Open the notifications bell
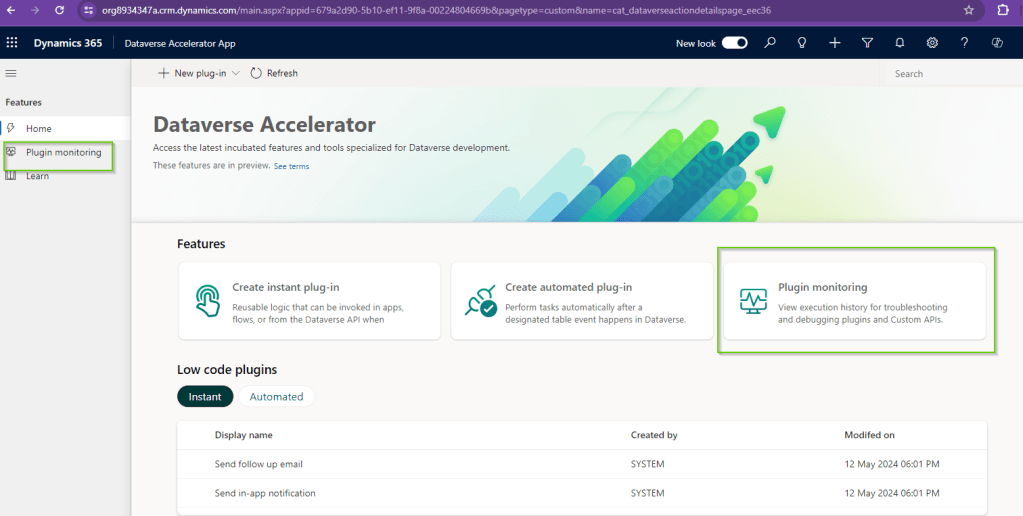1023x516 pixels. (x=899, y=43)
